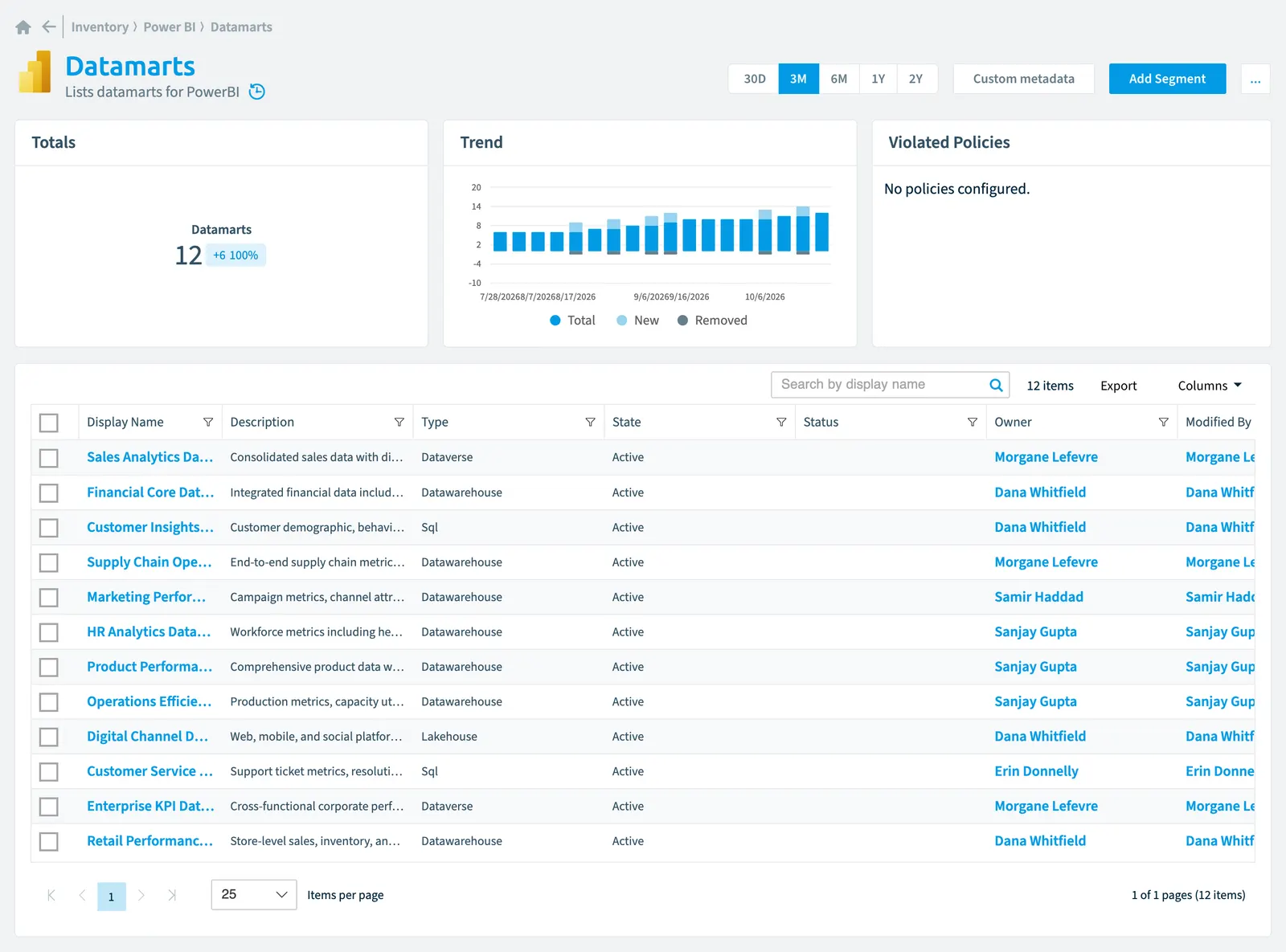Viewport: 1286px width, 952px height.
Task: Check the Product Performa... row checkbox
Action: [49, 668]
